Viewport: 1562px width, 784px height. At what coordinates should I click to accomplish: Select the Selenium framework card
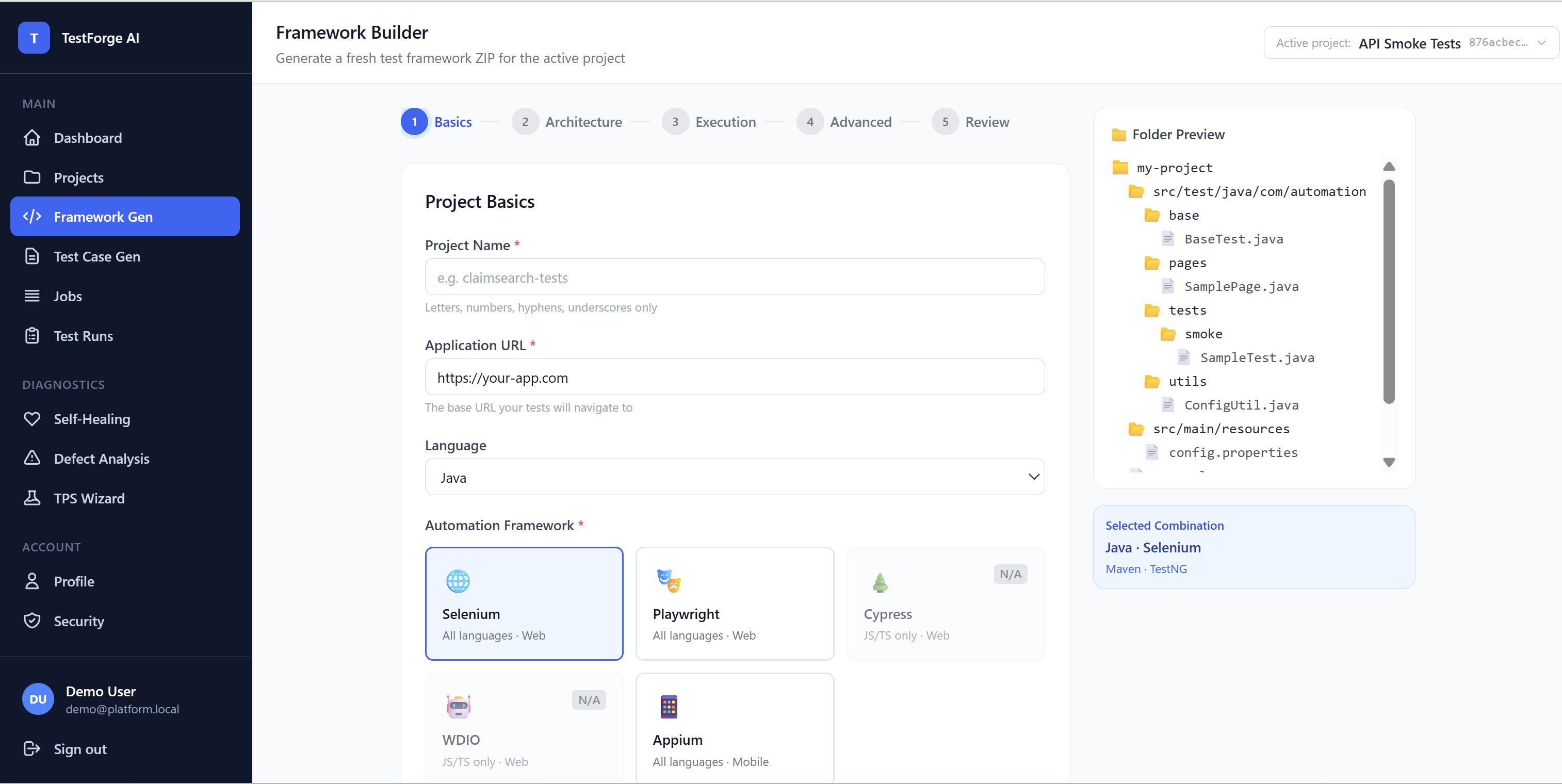524,603
